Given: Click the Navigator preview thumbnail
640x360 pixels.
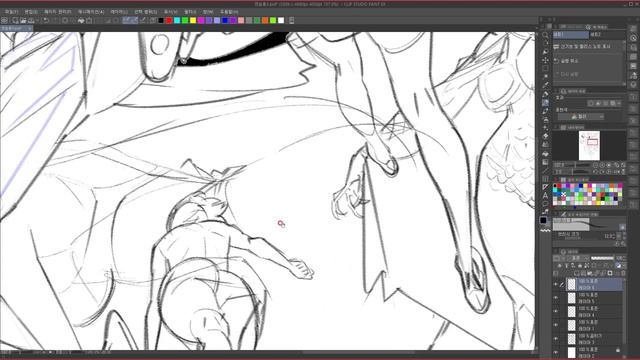Looking at the screenshot, I should (589, 145).
